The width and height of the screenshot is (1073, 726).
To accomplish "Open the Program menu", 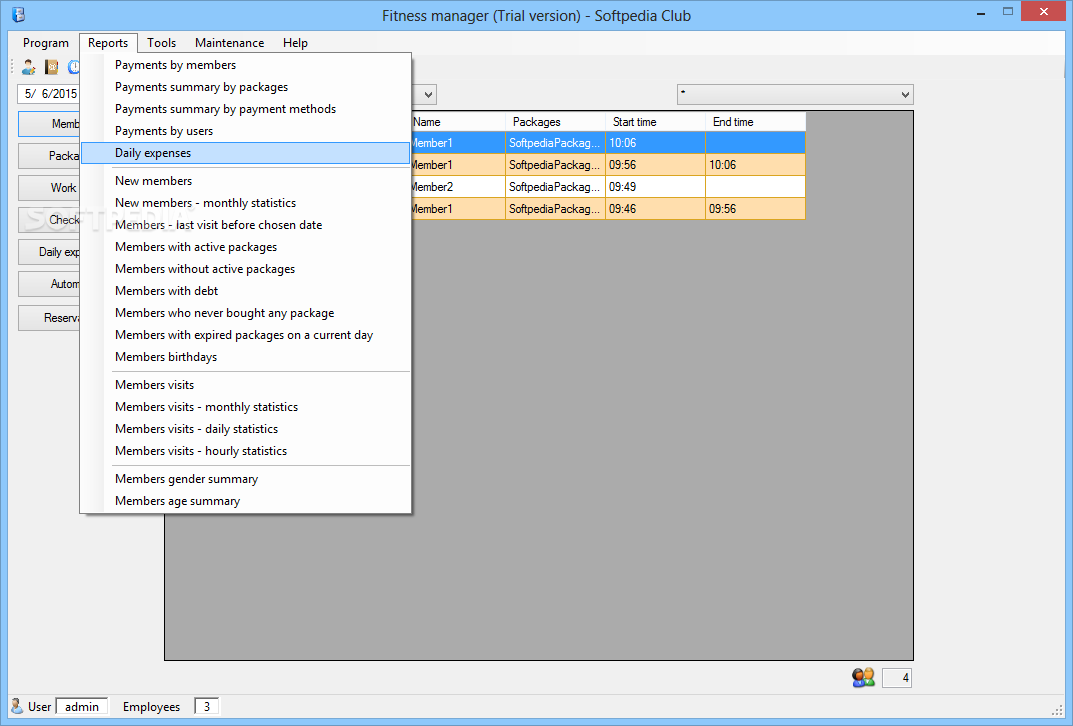I will (x=46, y=42).
